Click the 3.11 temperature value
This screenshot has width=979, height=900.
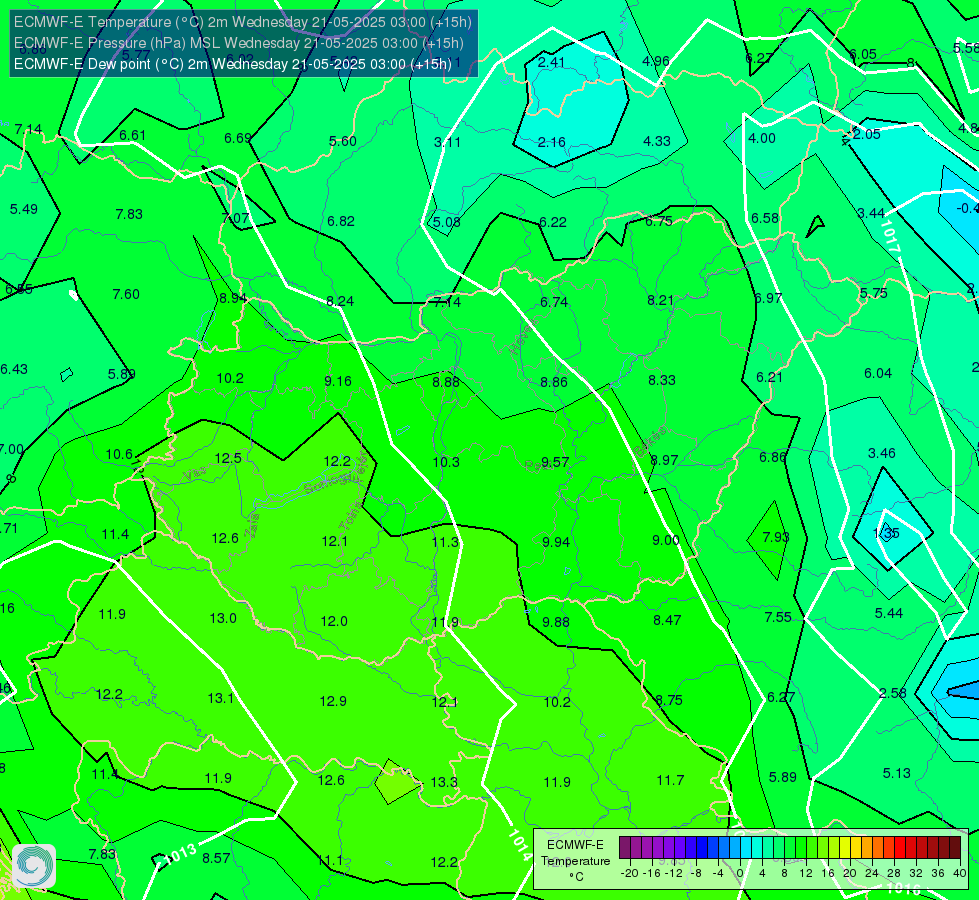tap(447, 142)
